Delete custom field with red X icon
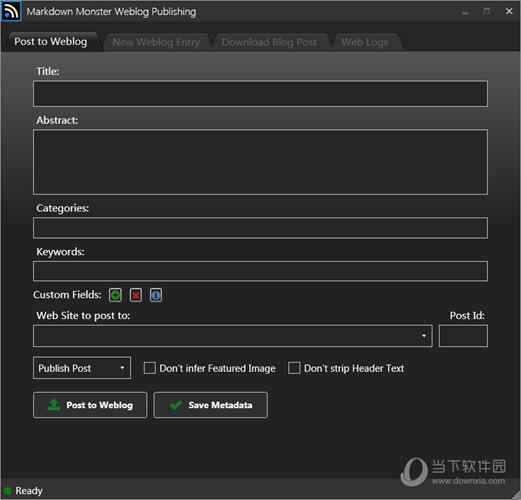The height and width of the screenshot is (500, 521). 136,295
